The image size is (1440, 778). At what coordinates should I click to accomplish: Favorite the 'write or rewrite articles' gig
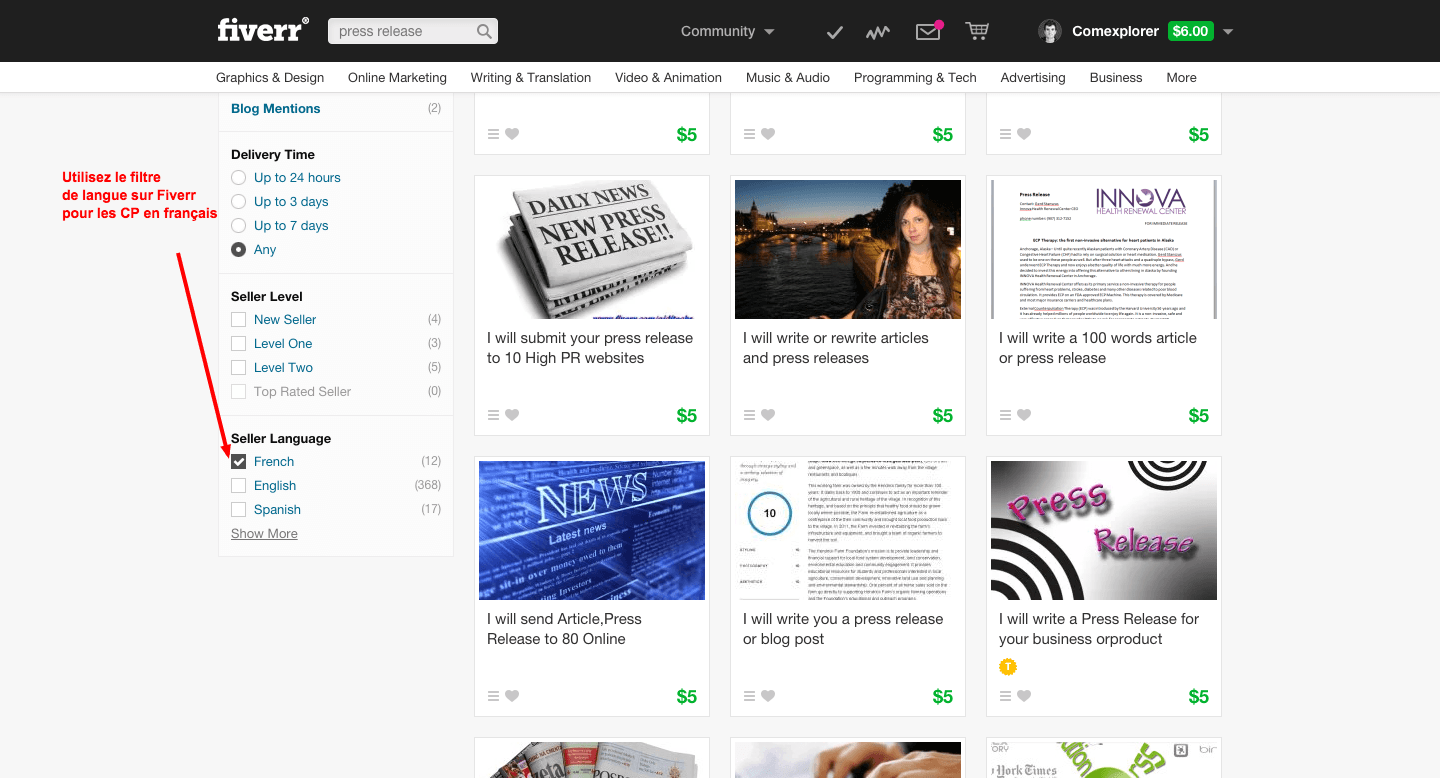pyautogui.click(x=768, y=415)
